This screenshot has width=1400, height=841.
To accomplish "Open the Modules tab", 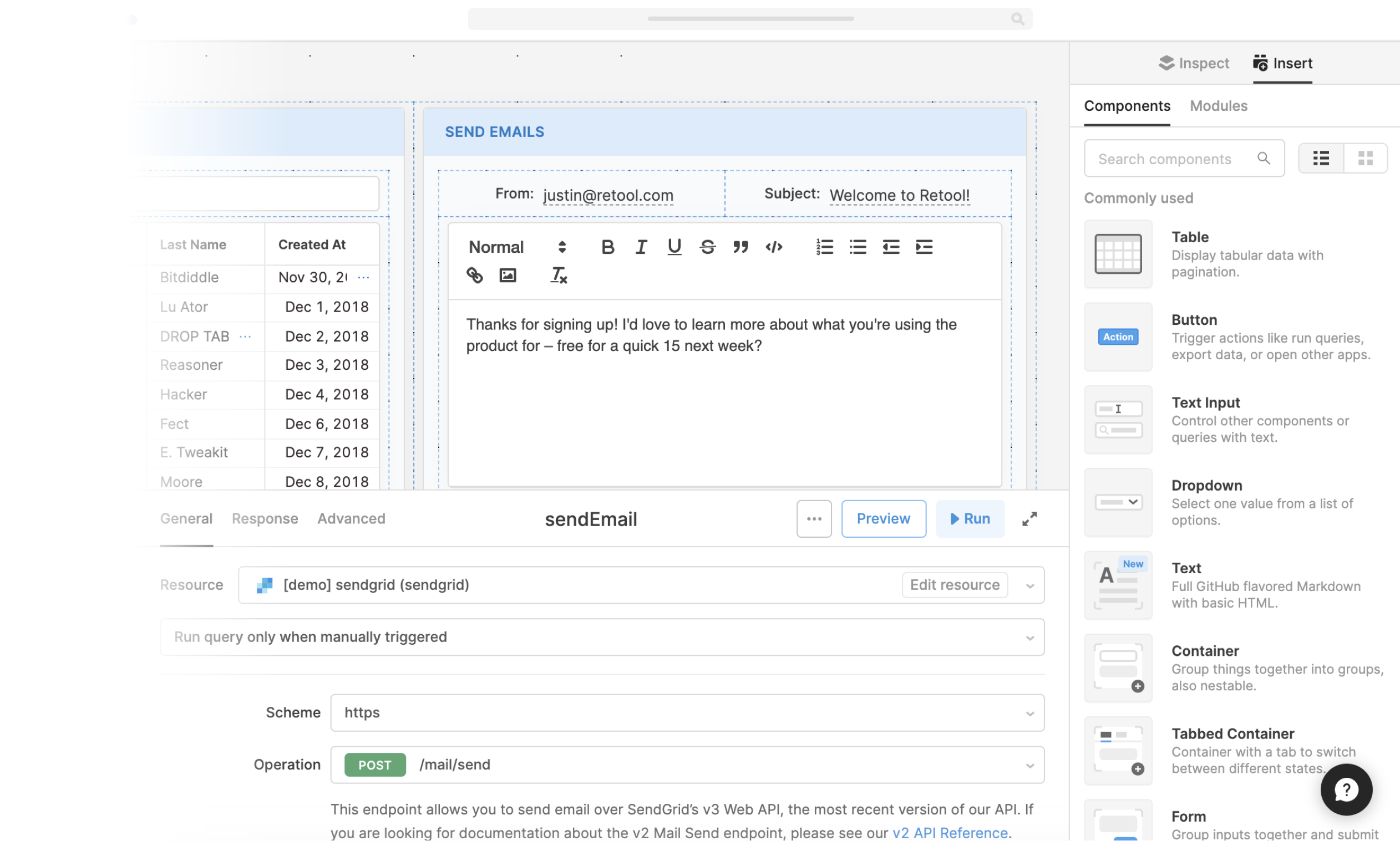I will [x=1218, y=106].
